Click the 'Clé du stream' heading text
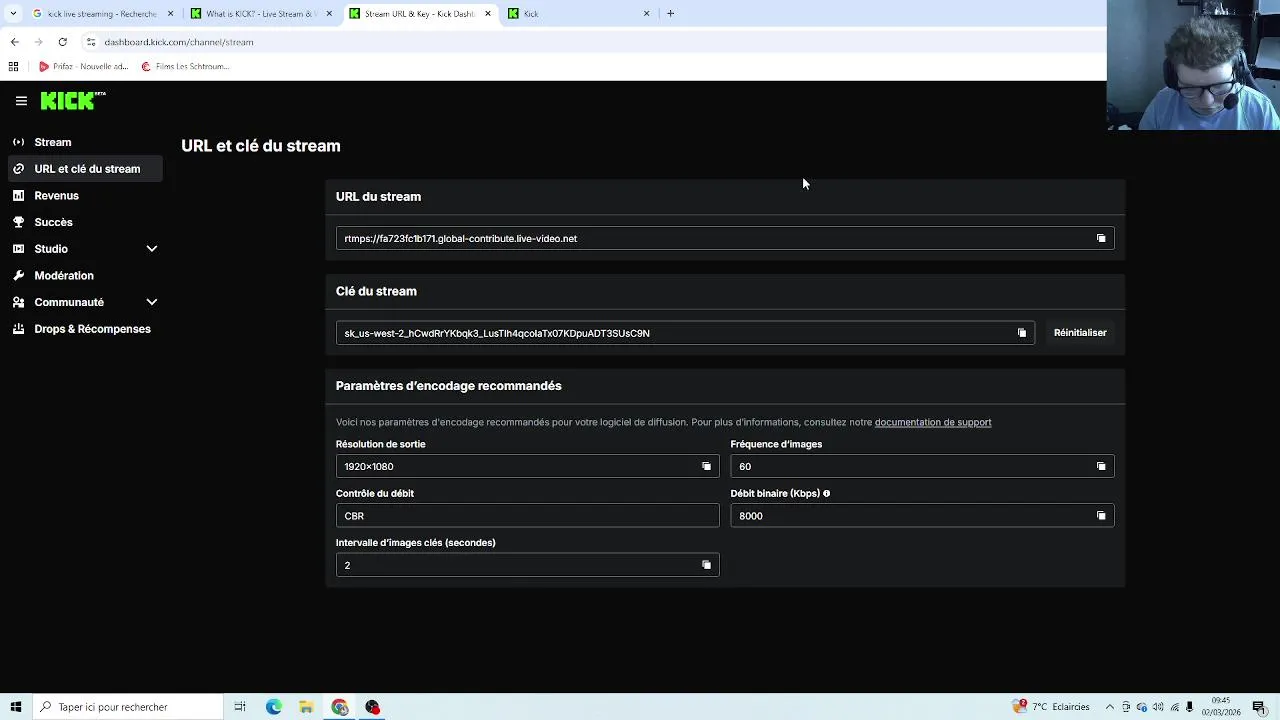1280x720 pixels. [376, 291]
